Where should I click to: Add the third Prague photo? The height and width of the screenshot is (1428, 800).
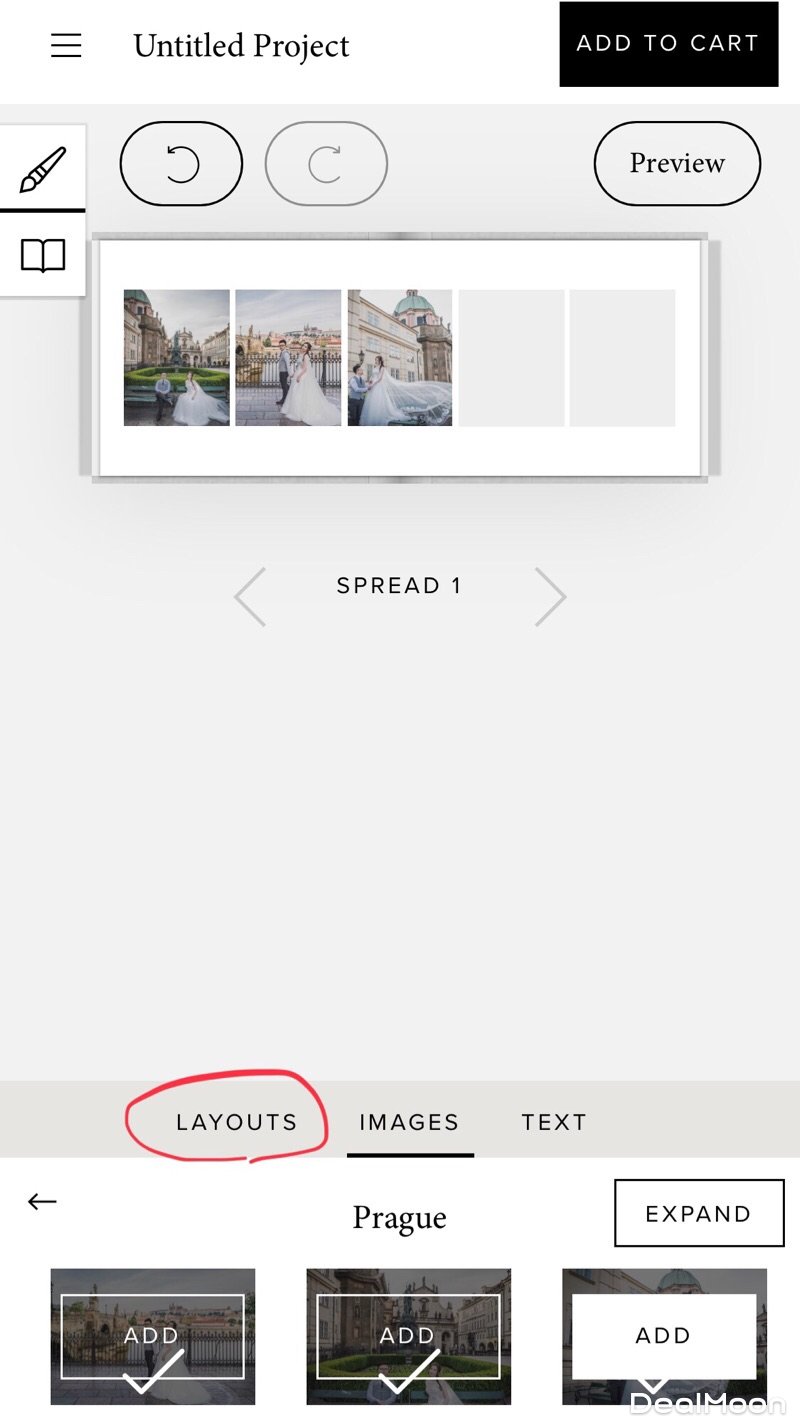point(664,1336)
